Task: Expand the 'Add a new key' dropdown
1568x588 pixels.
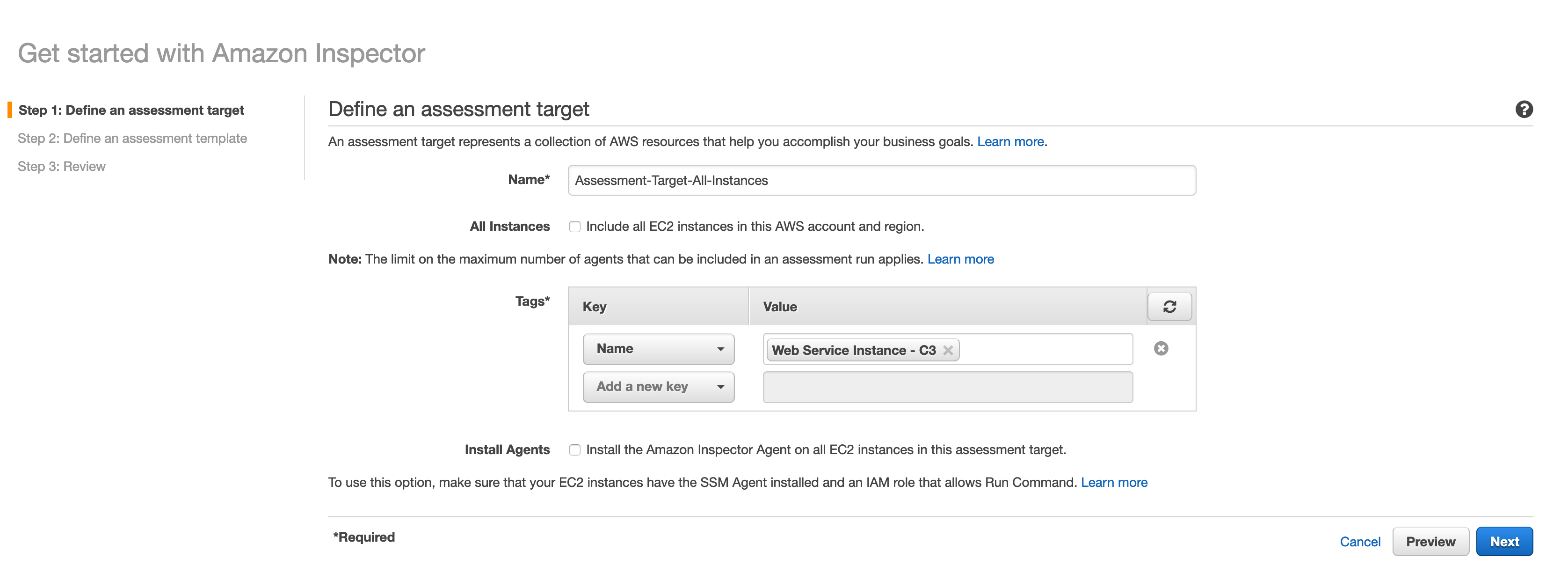Action: coord(658,387)
